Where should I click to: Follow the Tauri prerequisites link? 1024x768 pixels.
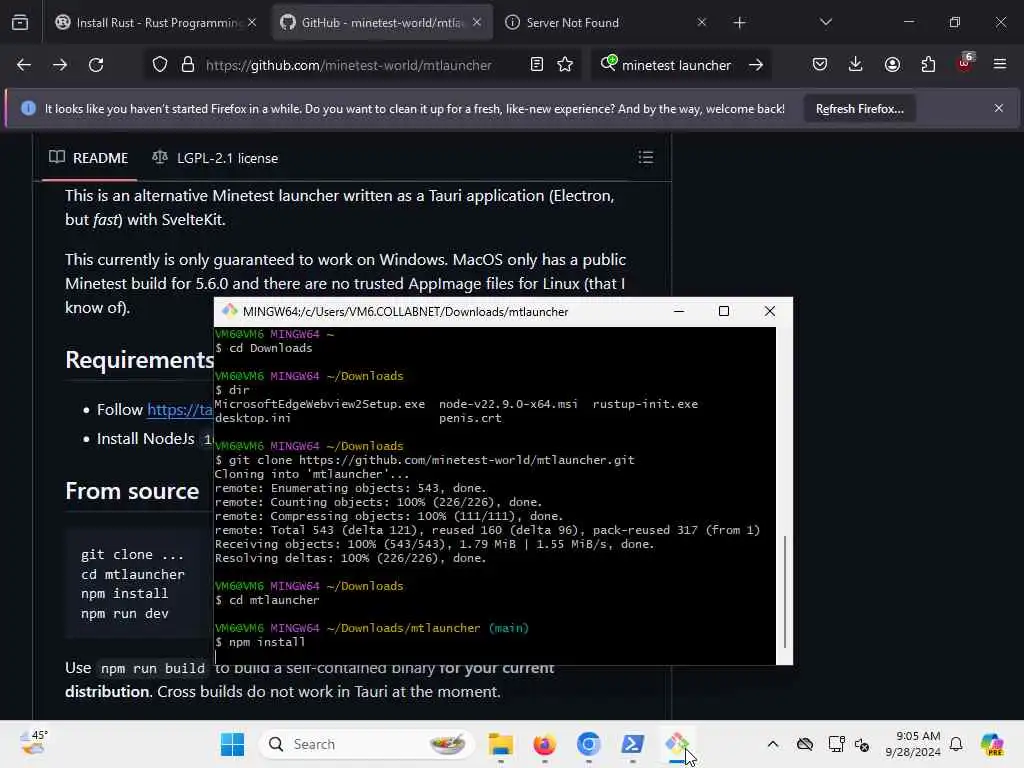(180, 409)
